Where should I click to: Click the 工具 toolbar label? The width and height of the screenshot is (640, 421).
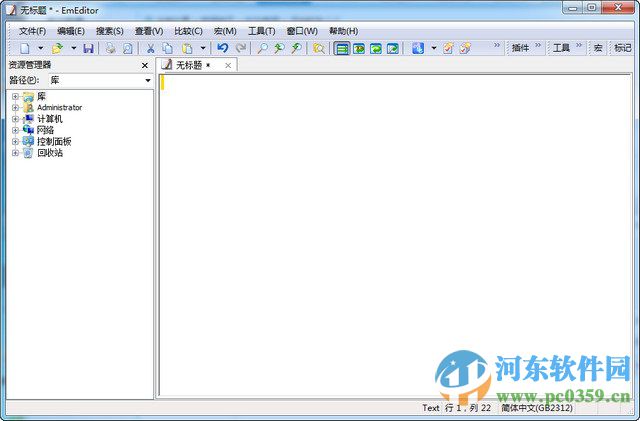coord(561,48)
